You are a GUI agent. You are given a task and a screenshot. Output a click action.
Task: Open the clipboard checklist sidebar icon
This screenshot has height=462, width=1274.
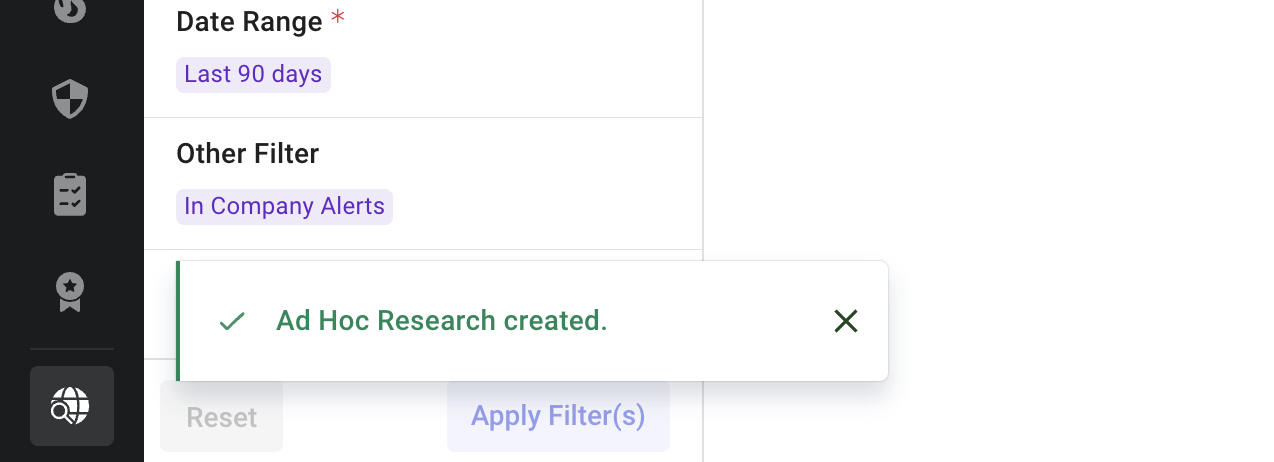[x=70, y=195]
